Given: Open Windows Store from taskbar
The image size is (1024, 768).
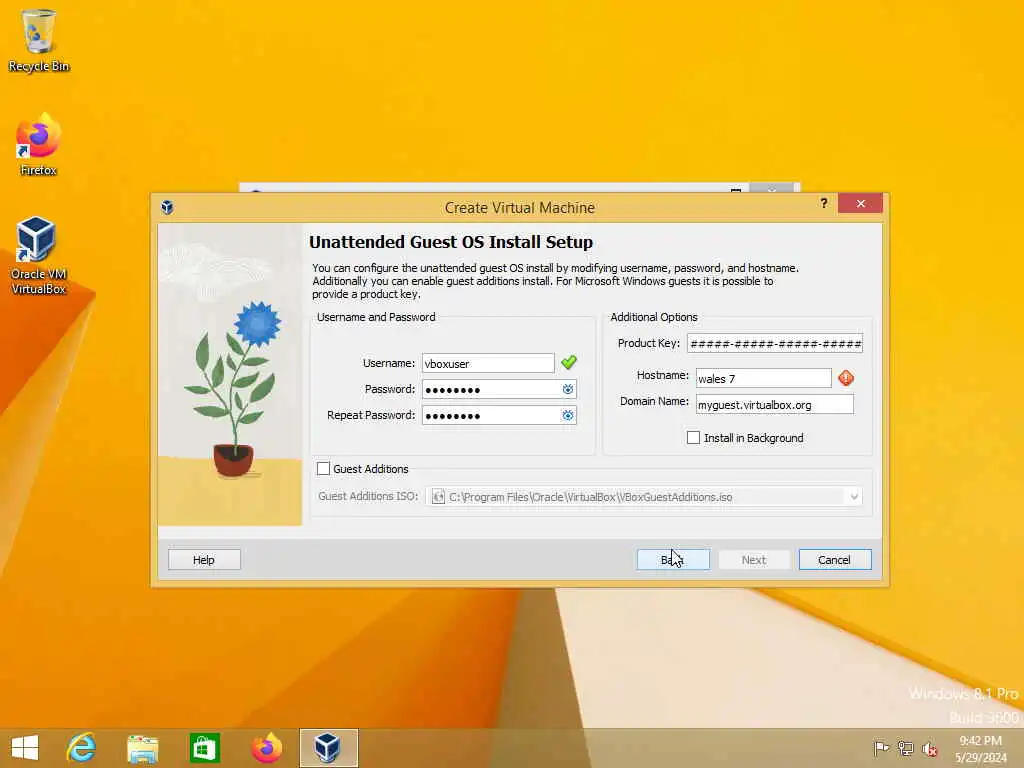Looking at the screenshot, I should tap(204, 748).
